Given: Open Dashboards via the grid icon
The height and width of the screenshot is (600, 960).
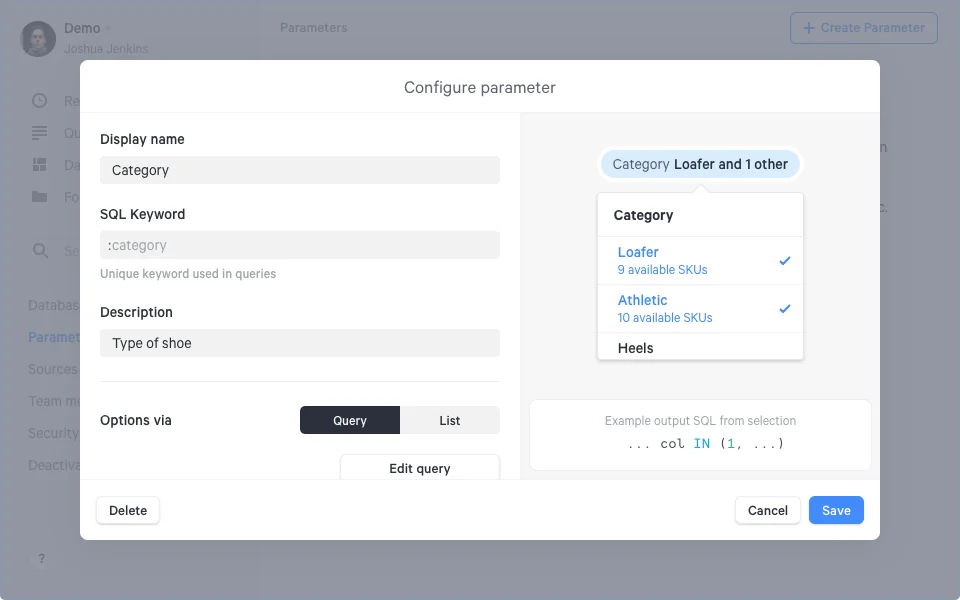Looking at the screenshot, I should click(x=40, y=164).
